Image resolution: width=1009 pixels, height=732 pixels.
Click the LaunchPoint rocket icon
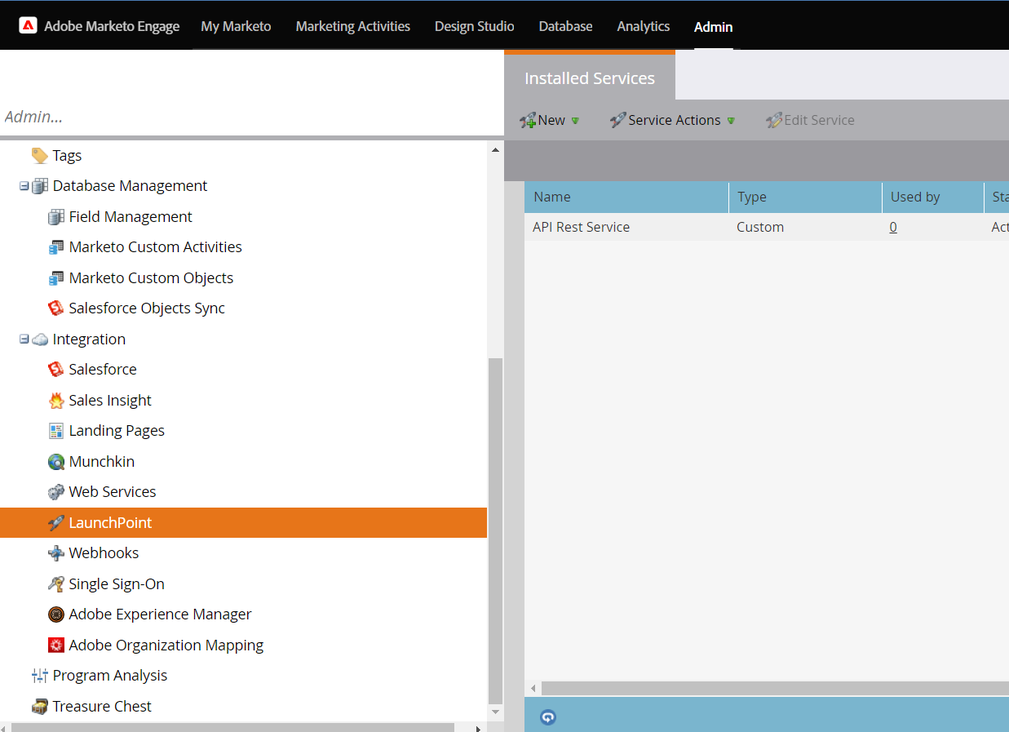56,522
